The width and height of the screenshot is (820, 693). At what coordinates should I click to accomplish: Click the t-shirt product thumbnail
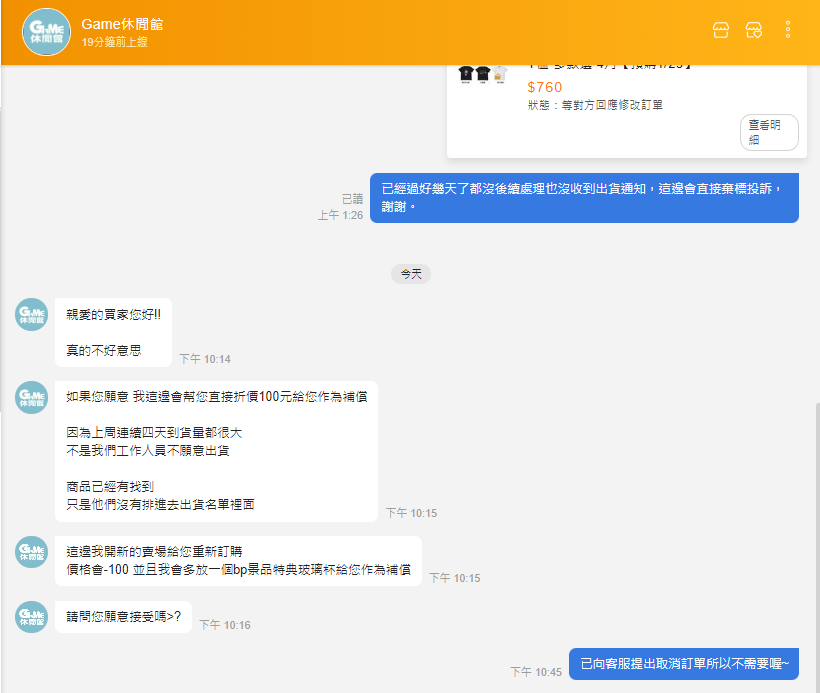click(x=482, y=74)
